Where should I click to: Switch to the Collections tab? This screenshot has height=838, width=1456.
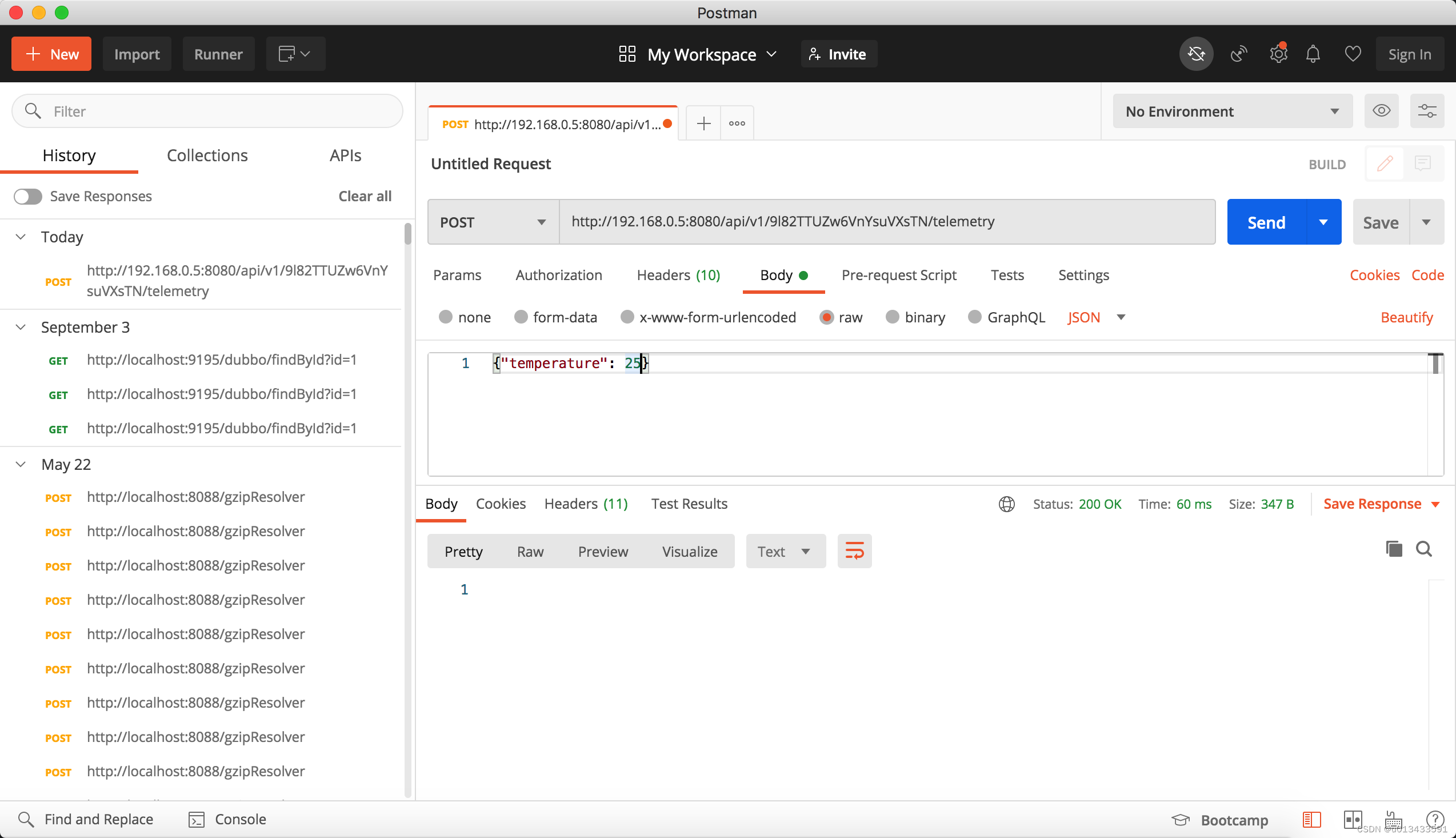click(x=207, y=155)
